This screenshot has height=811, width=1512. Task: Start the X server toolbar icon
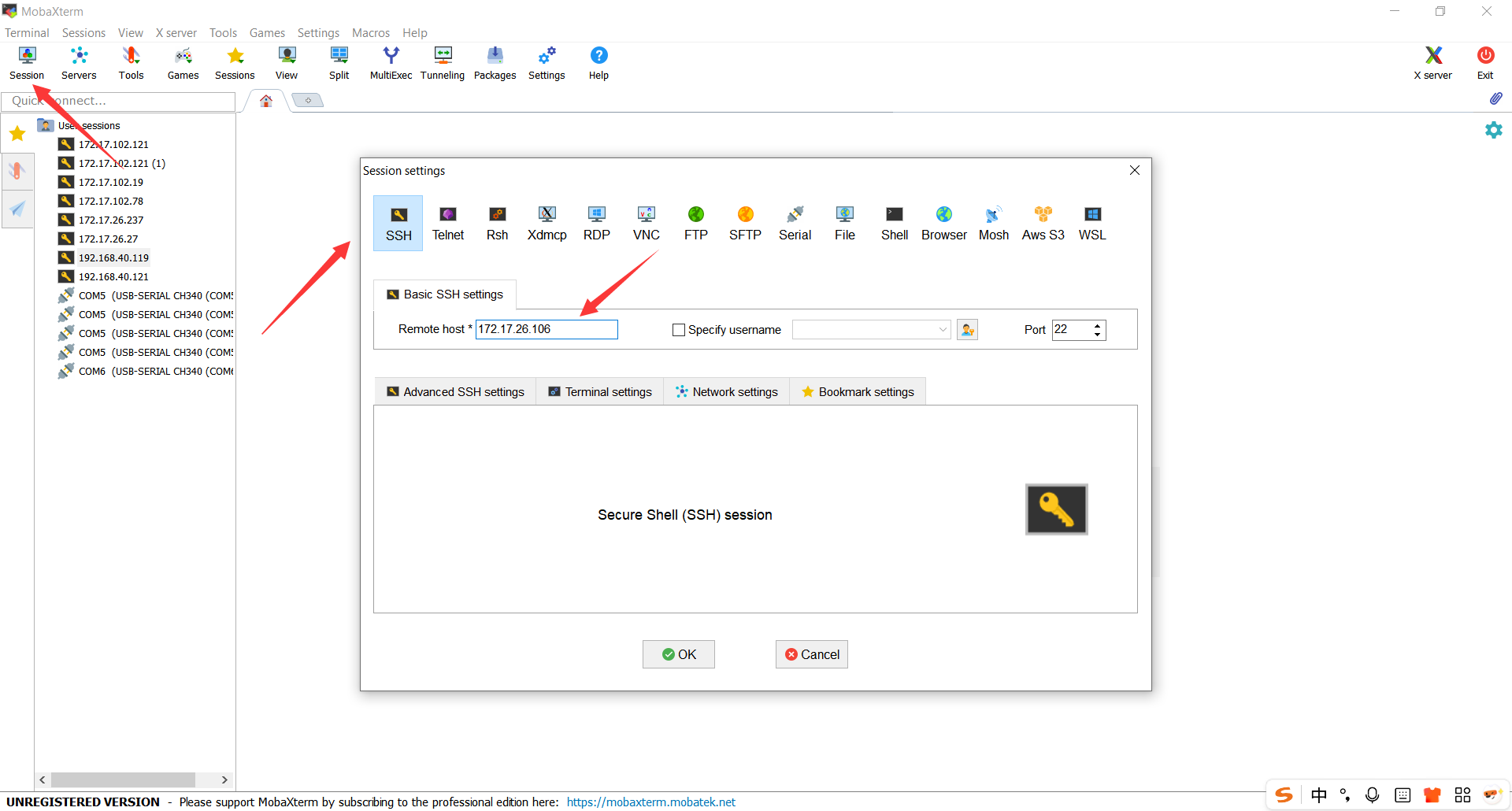click(x=1432, y=63)
